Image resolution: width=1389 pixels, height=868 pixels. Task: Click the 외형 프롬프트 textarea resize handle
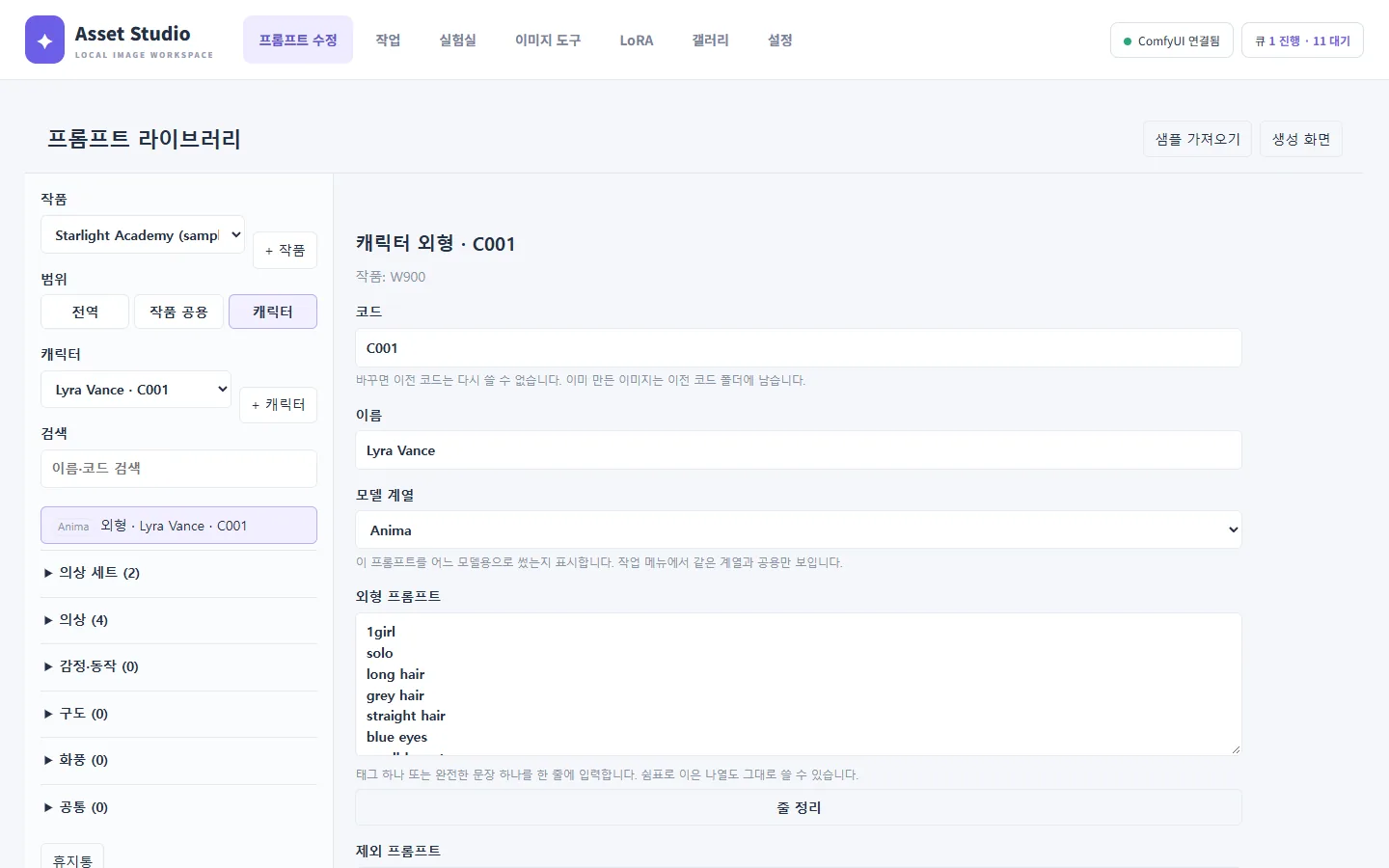click(x=1234, y=747)
